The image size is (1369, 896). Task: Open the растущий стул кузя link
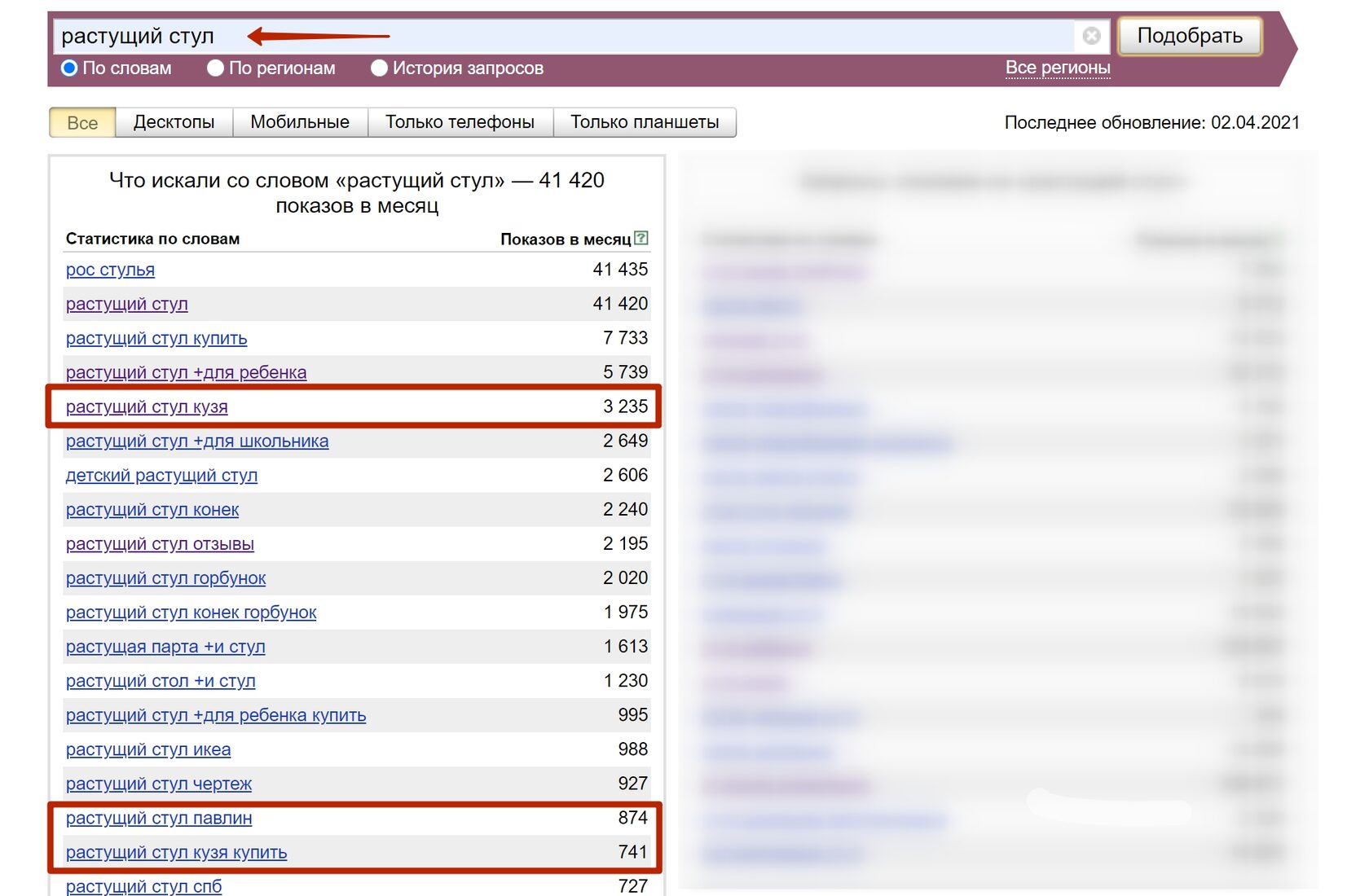point(147,406)
